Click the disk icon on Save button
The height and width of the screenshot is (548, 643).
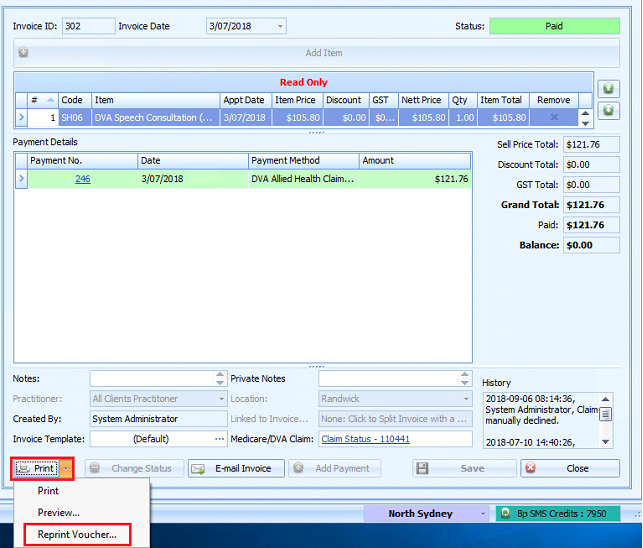coord(422,468)
